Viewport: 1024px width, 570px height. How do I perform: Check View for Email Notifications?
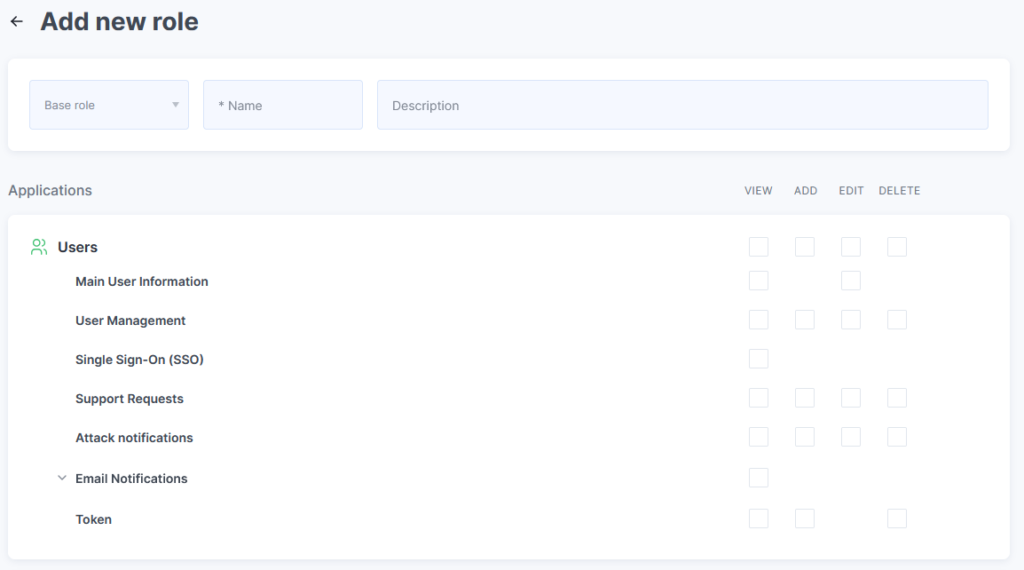click(758, 478)
